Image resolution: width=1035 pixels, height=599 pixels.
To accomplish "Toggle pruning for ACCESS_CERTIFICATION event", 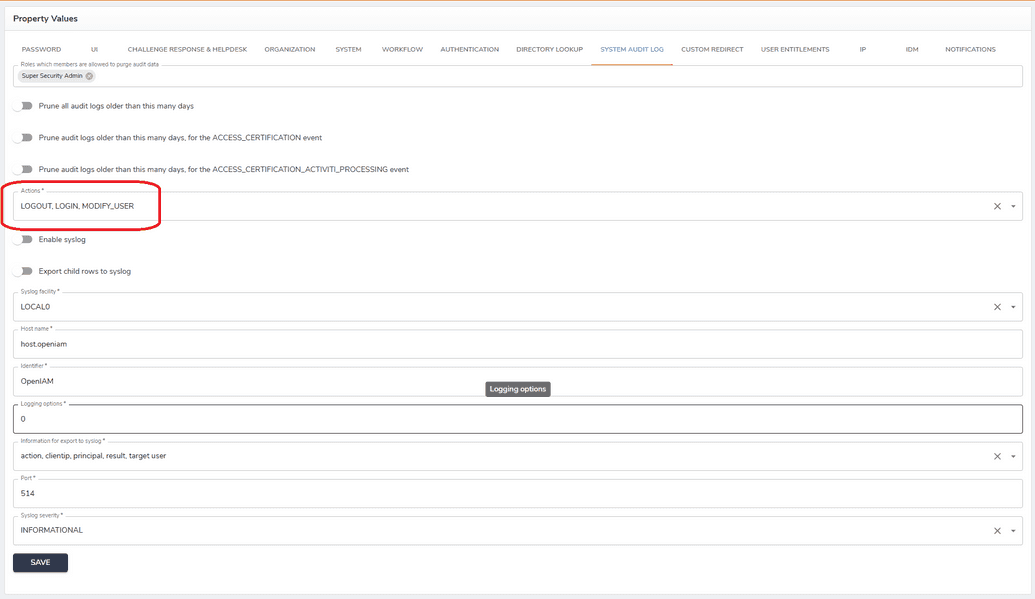I will tap(24, 137).
